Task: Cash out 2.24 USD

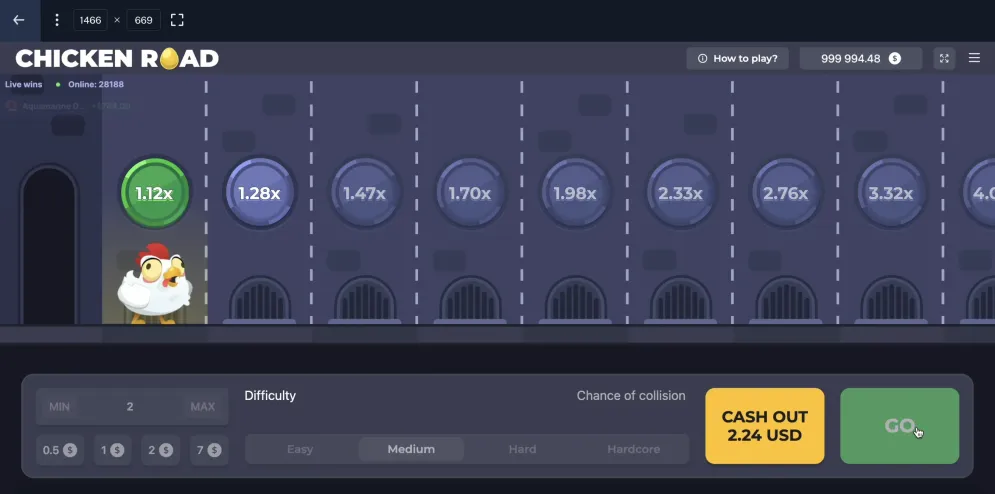Action: [x=765, y=426]
